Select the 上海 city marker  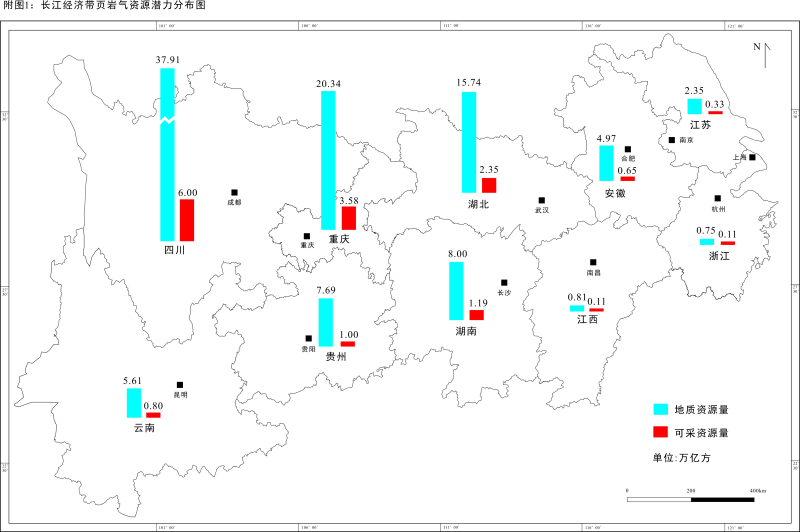point(752,157)
